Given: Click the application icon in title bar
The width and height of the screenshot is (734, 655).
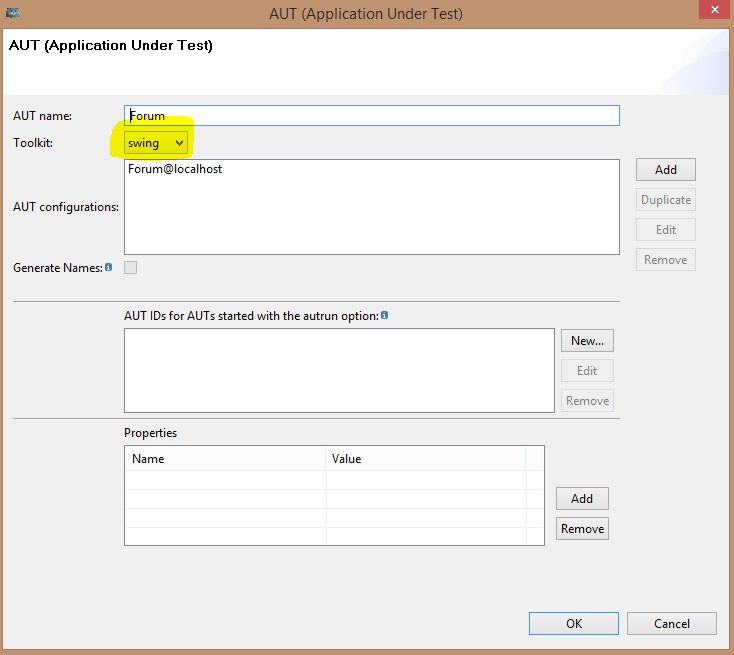Looking at the screenshot, I should tap(13, 13).
